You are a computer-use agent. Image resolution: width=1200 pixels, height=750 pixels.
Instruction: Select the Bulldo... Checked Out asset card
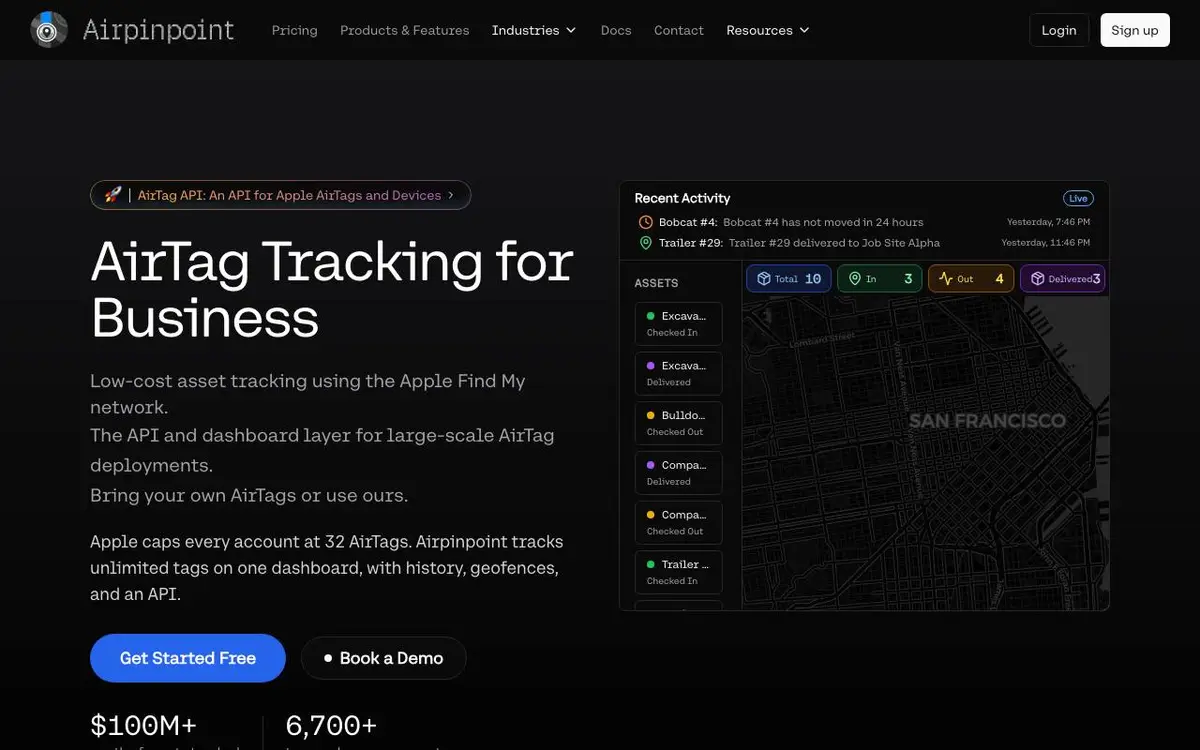click(678, 423)
